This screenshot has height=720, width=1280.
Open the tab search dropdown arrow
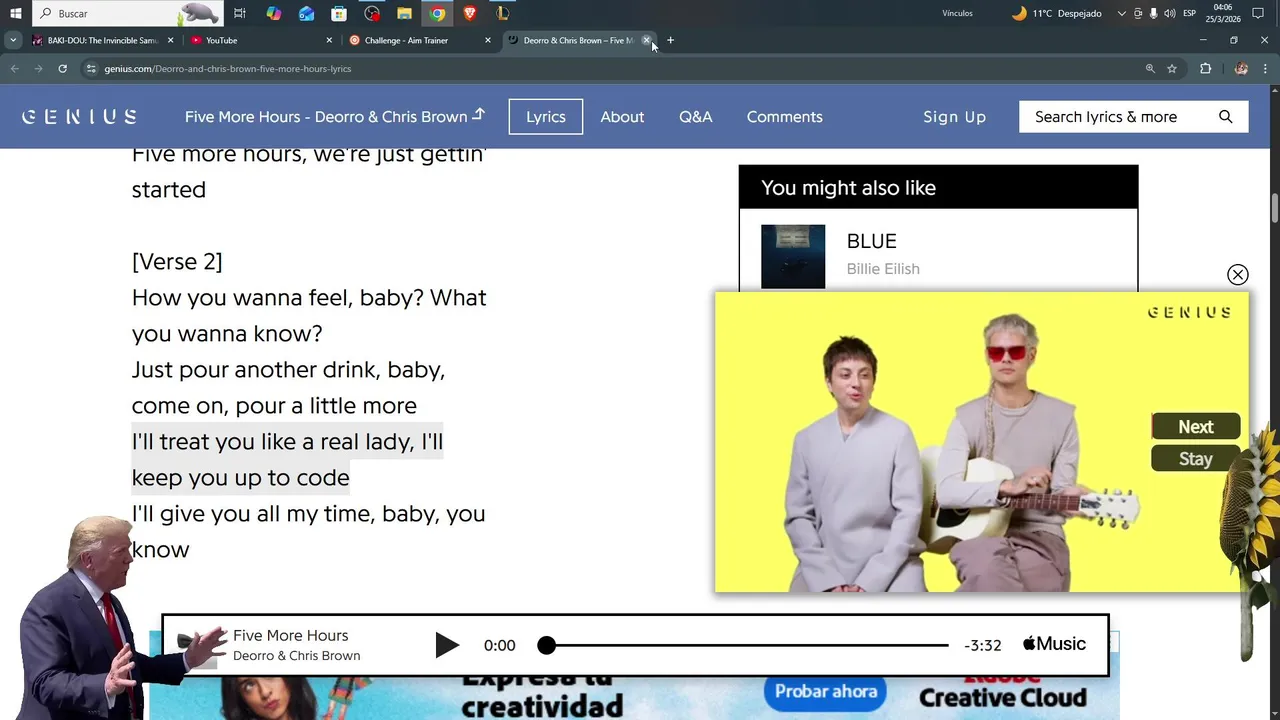point(13,40)
